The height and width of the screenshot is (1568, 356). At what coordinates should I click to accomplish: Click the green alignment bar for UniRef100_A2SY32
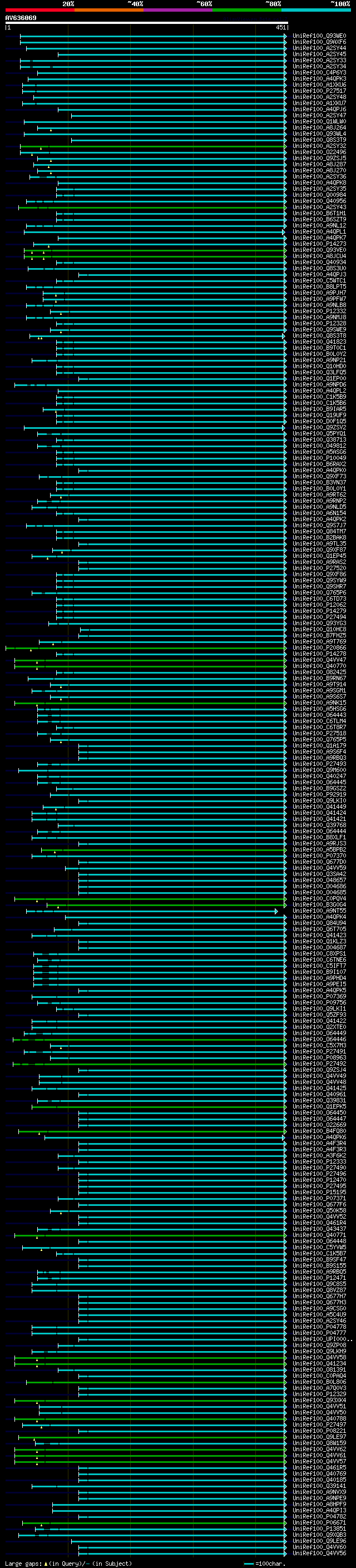(x=153, y=146)
